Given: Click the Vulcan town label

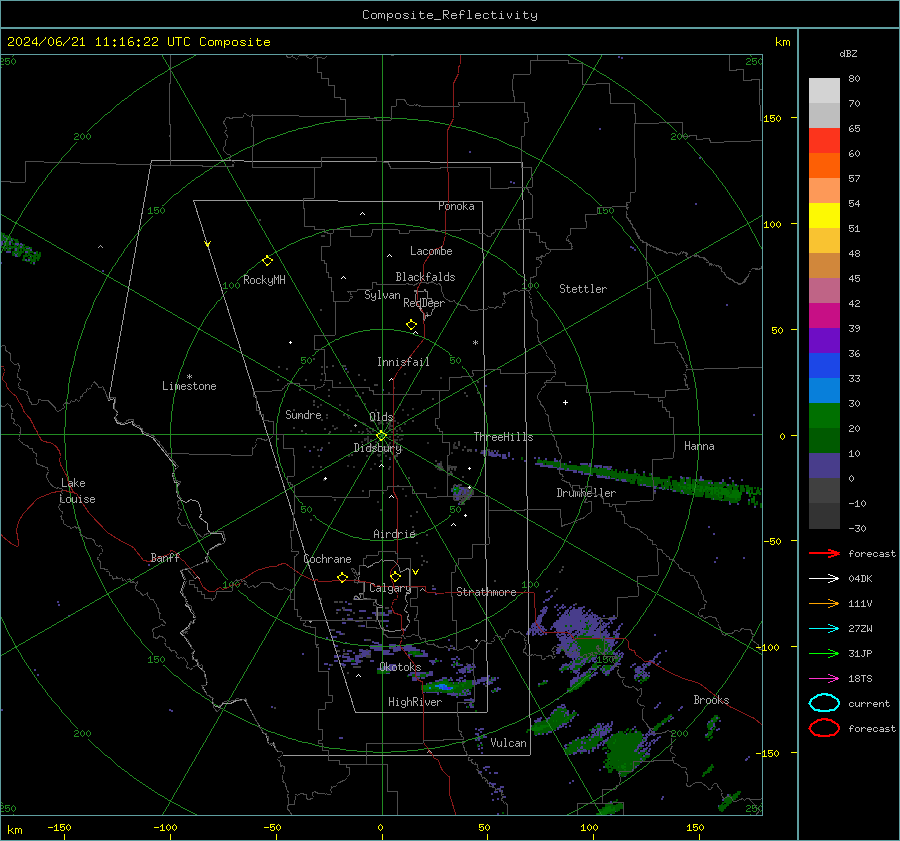Looking at the screenshot, I should click(x=508, y=743).
